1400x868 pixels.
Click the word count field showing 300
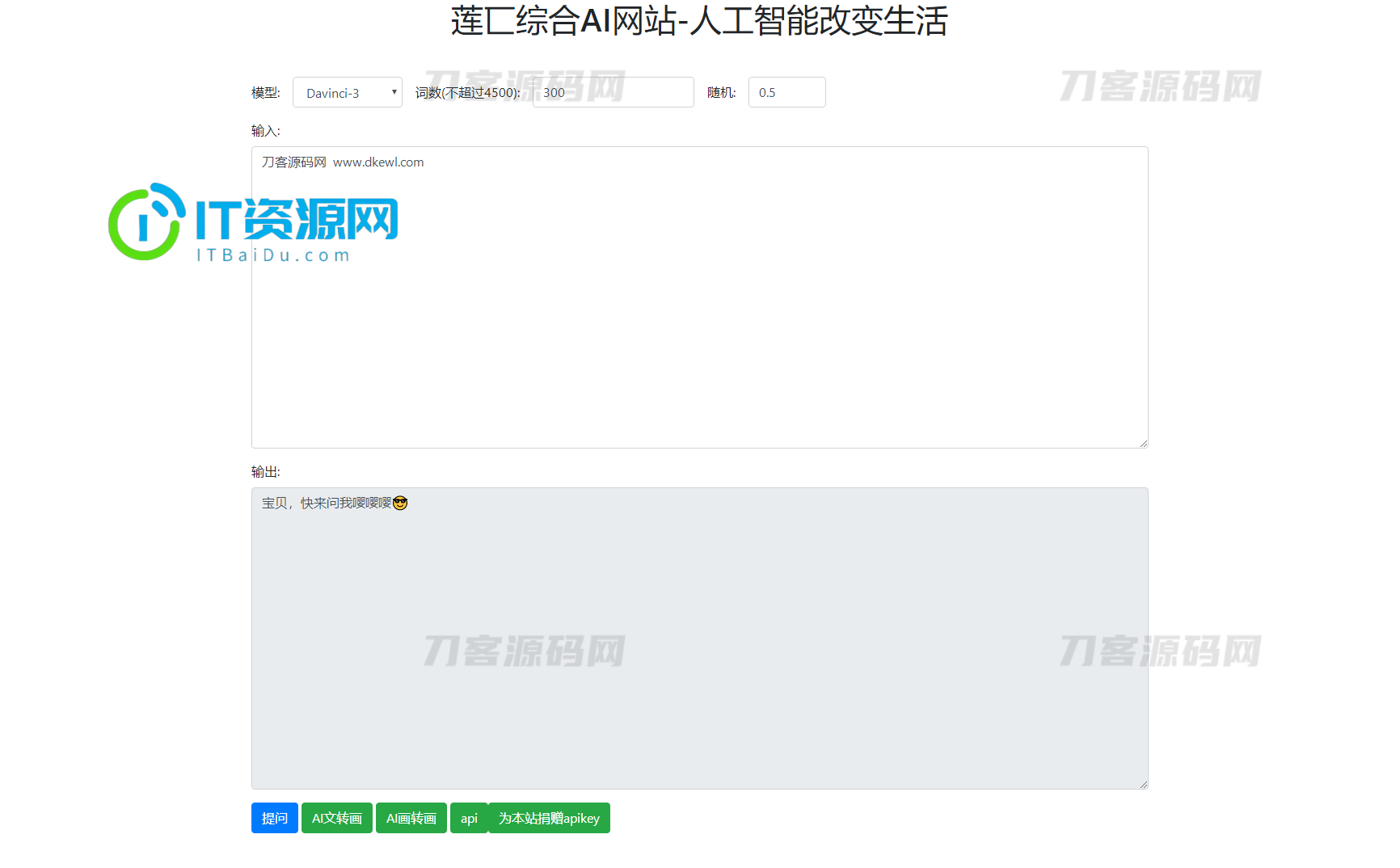tap(613, 92)
